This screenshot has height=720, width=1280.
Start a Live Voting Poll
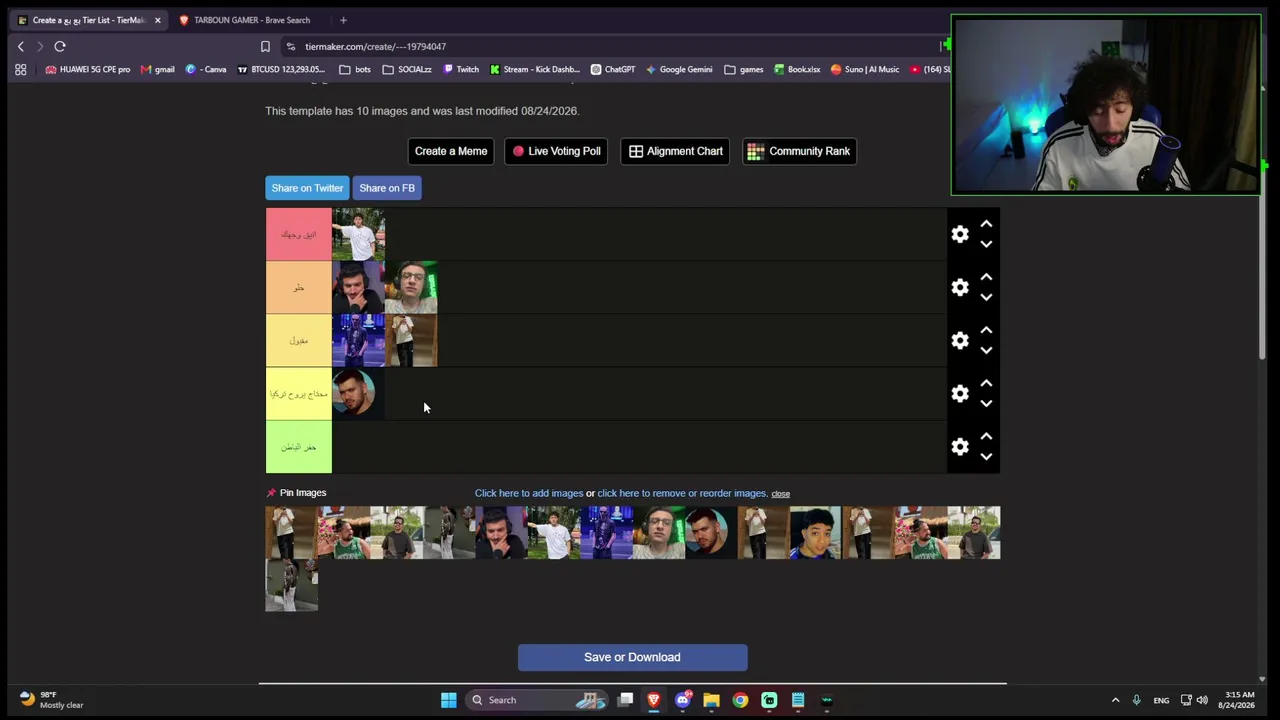click(557, 151)
